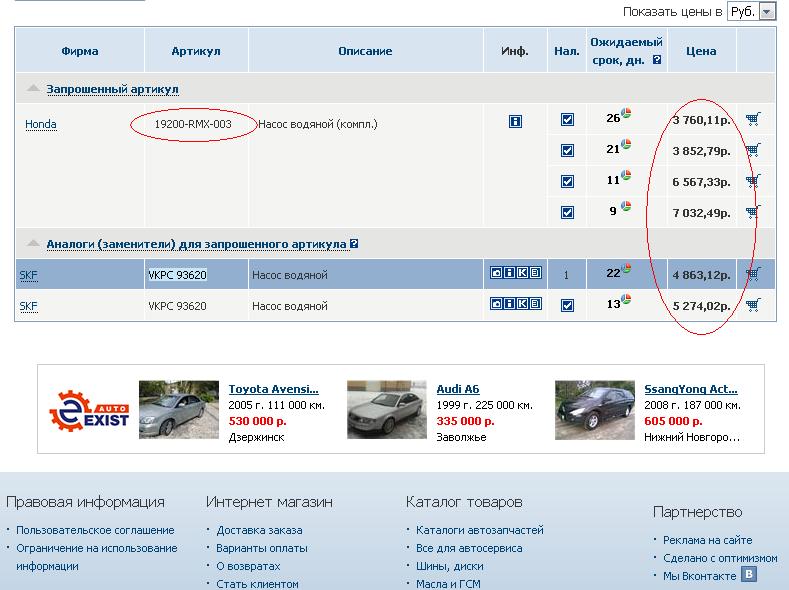This screenshot has height=590, width=789.
Task: Add the 5 274,02р. SKF pump to cart
Action: tap(753, 305)
